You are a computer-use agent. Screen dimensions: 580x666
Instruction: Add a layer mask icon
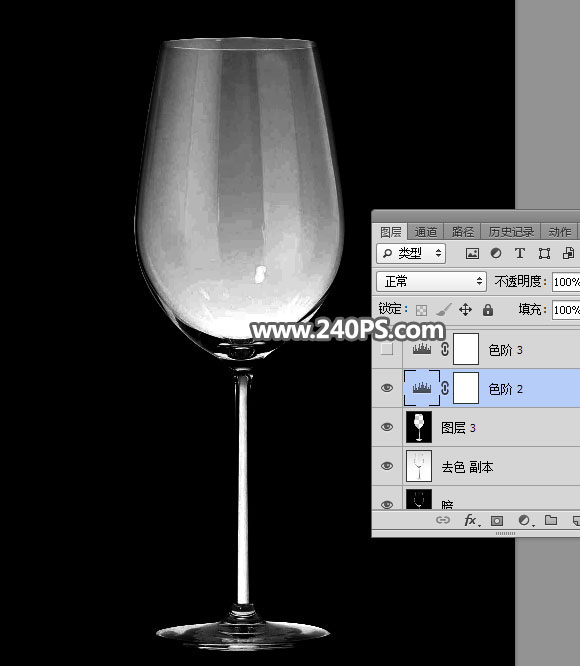click(497, 520)
